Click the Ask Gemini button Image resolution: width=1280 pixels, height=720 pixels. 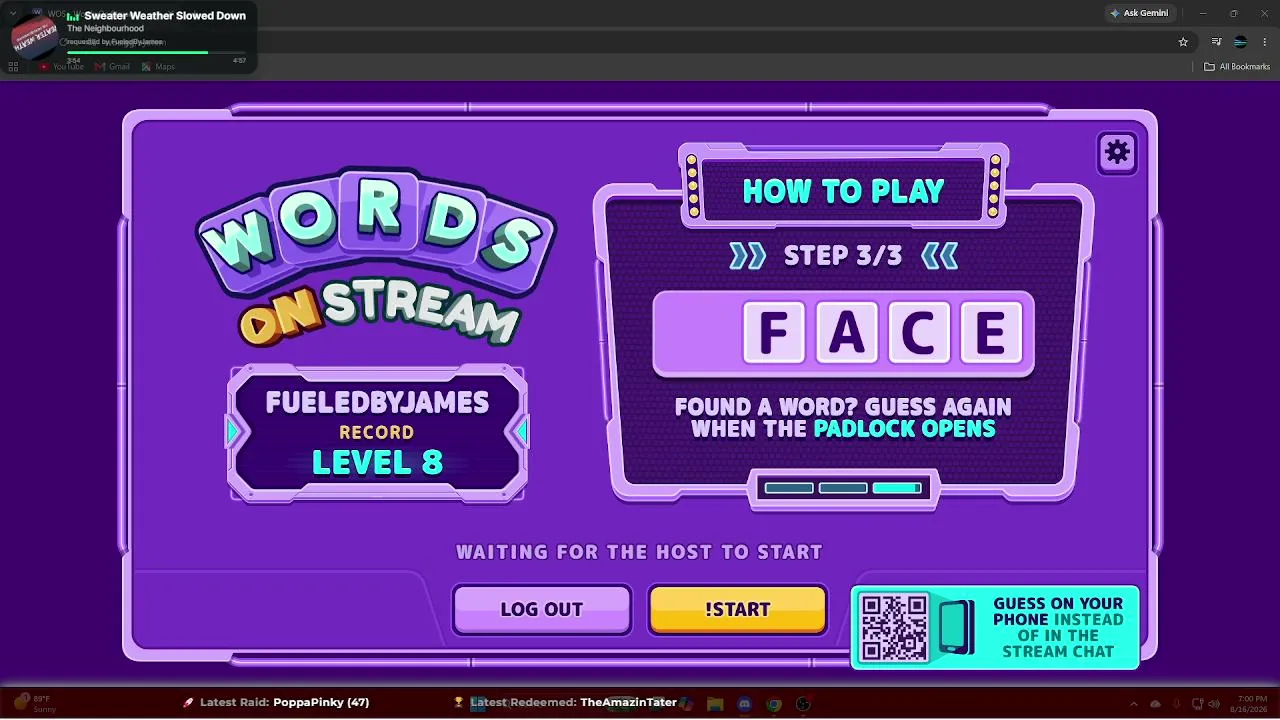coord(1138,13)
